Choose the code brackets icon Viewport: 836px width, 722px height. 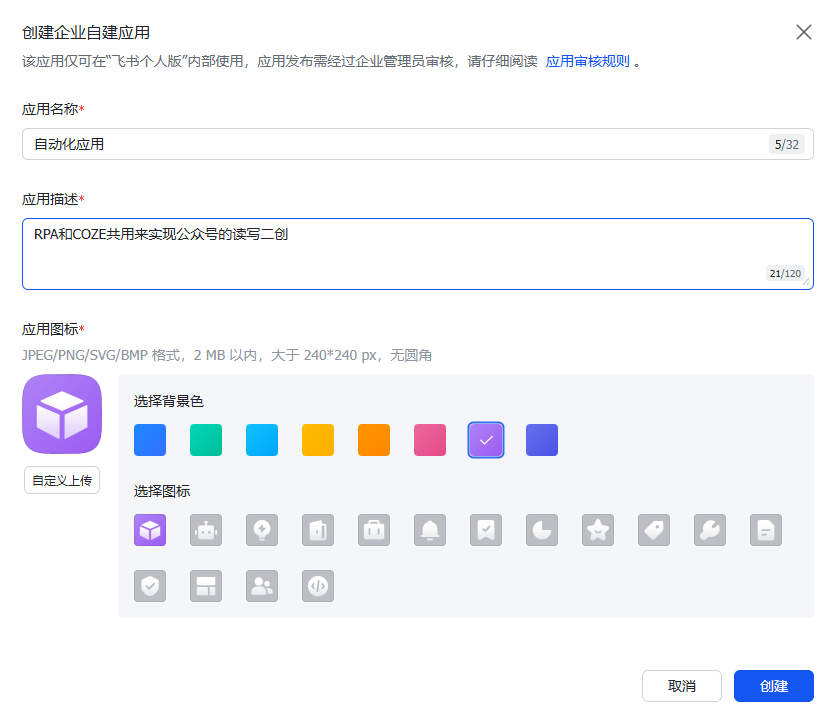click(x=318, y=586)
